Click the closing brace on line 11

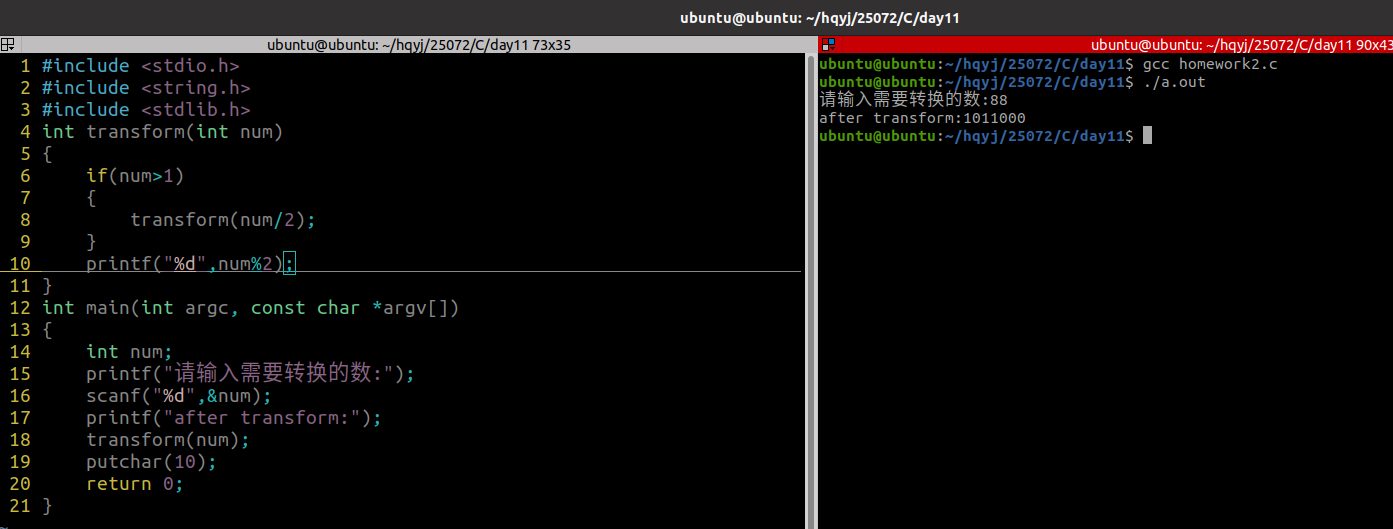pos(47,286)
